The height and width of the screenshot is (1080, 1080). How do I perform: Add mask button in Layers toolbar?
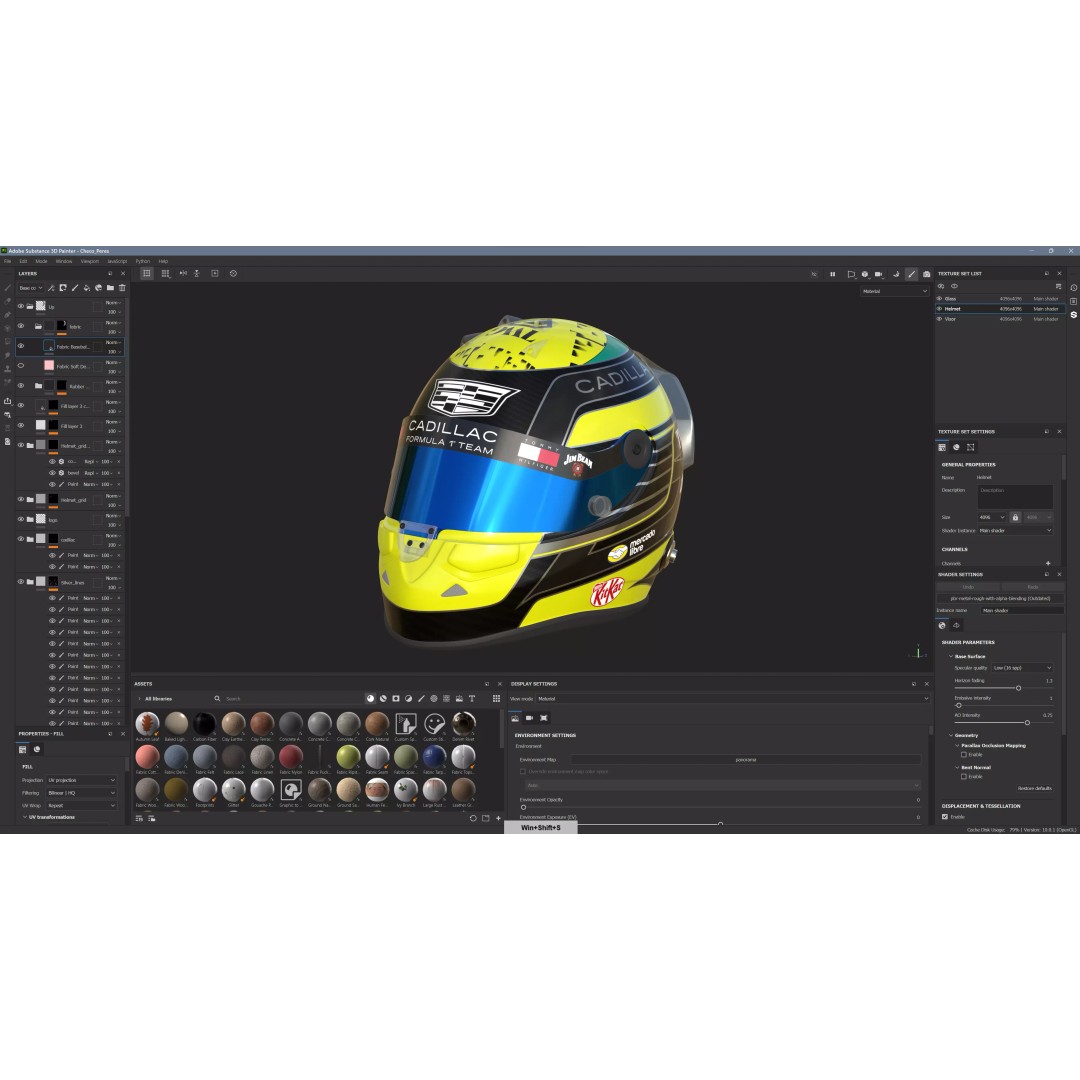click(x=63, y=288)
